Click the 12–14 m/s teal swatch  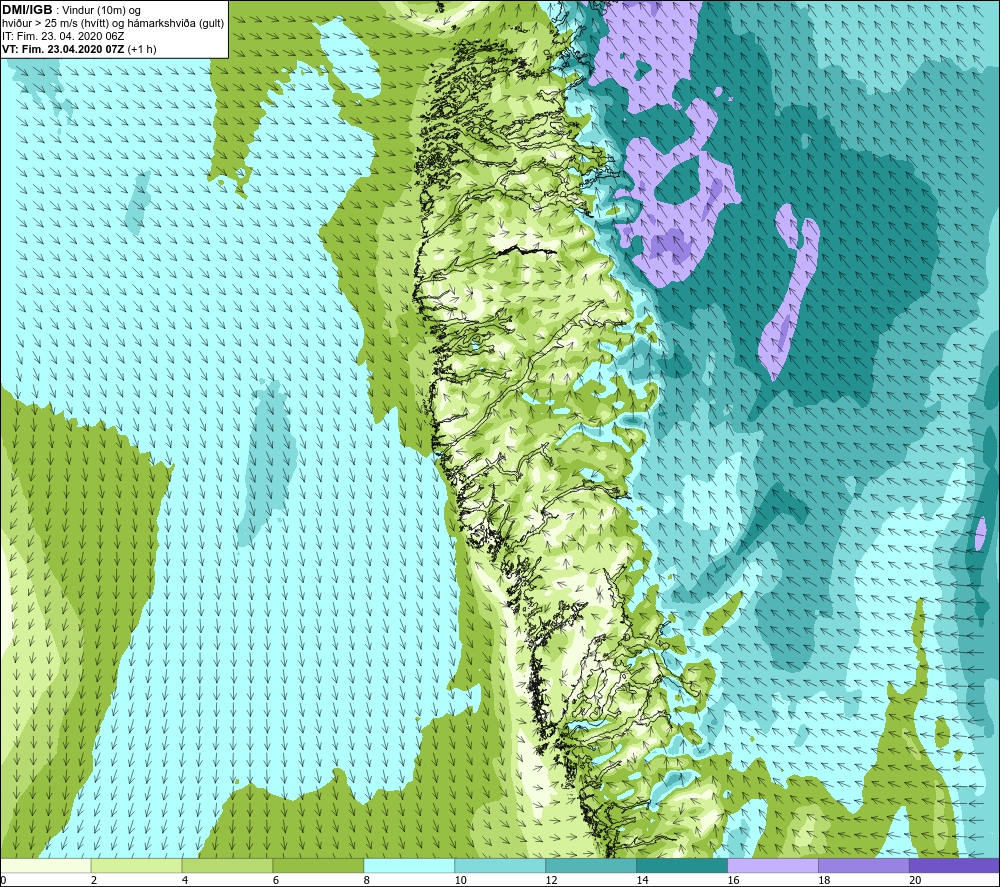(591, 865)
